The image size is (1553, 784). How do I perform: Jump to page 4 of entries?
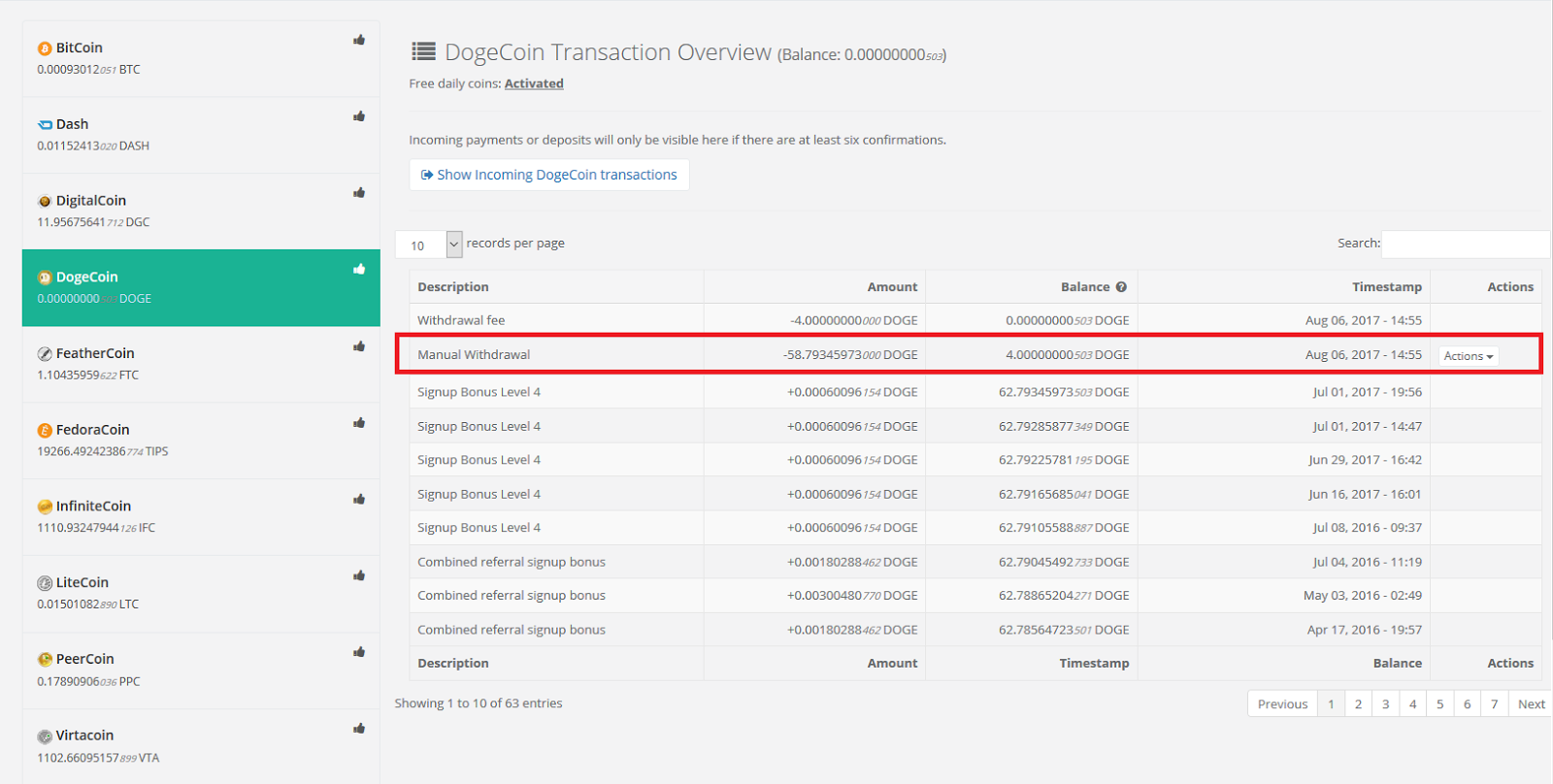click(x=1412, y=704)
